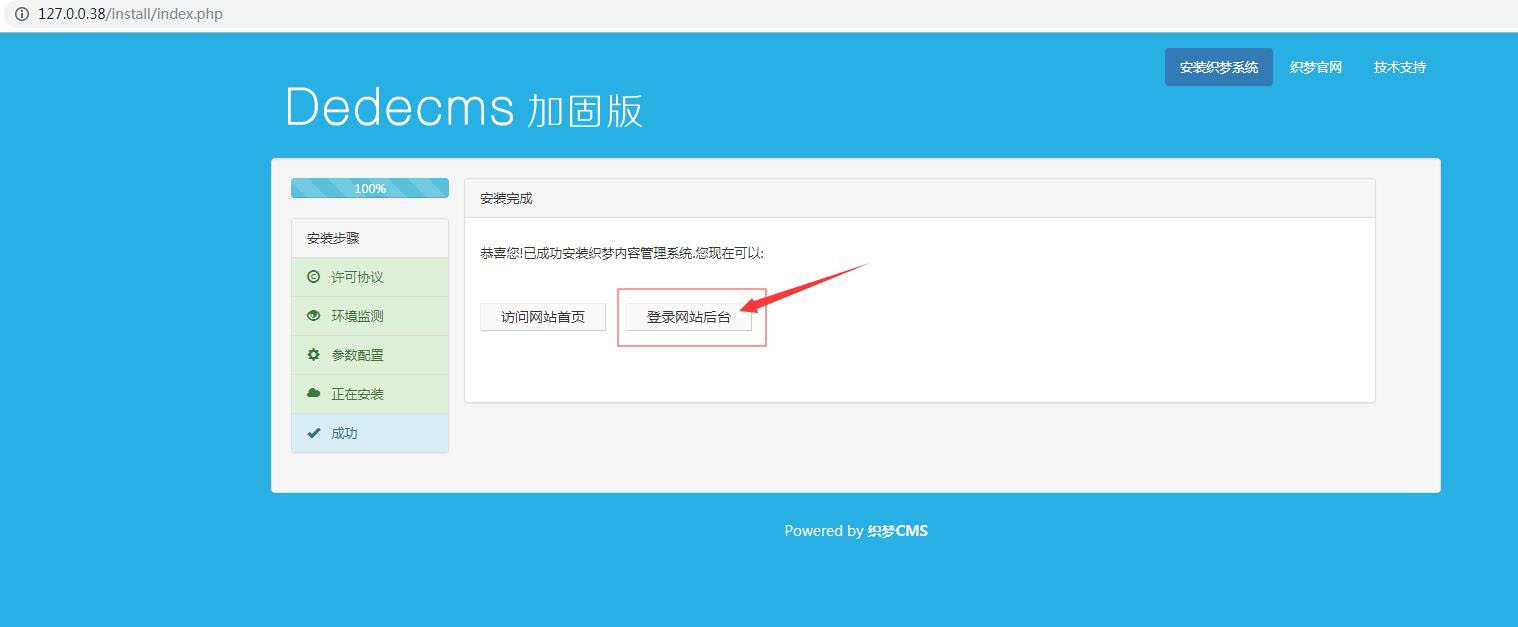
Task: Click the checkmark icon beside 成功
Action: pos(314,433)
